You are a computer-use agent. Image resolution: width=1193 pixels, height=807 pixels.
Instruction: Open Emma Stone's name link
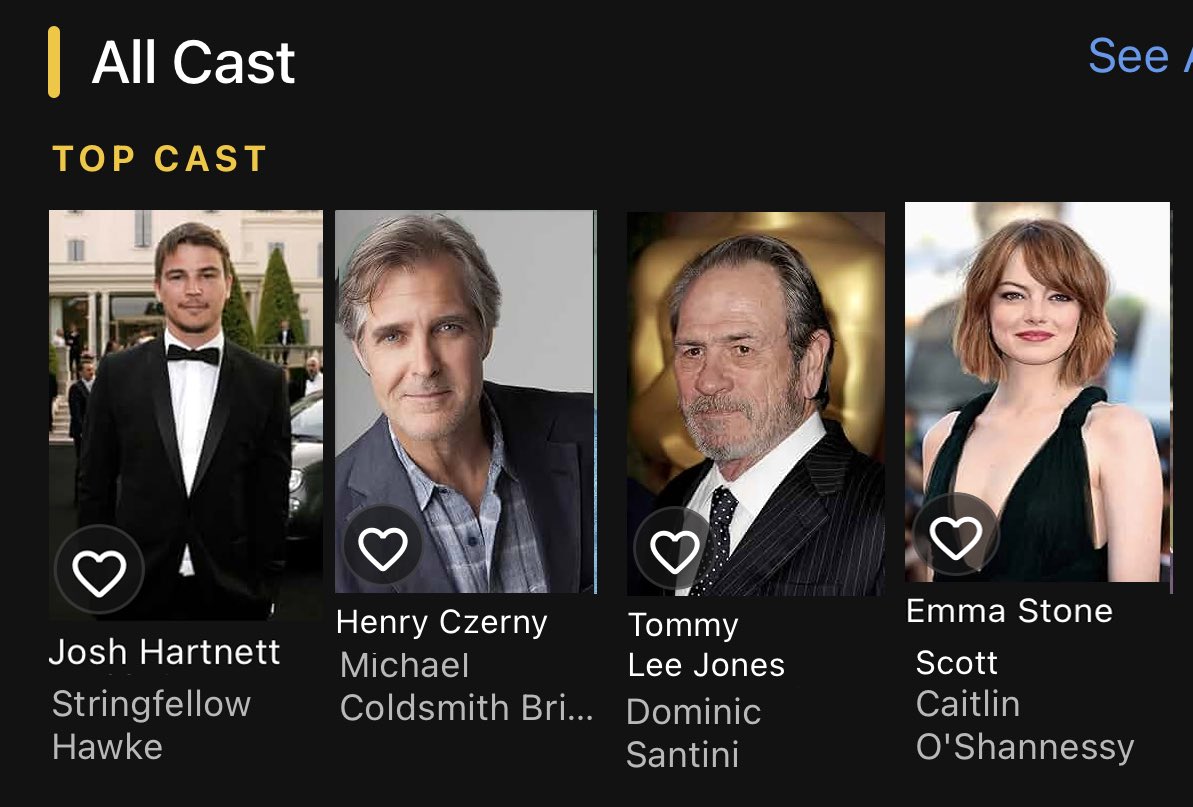click(1009, 611)
